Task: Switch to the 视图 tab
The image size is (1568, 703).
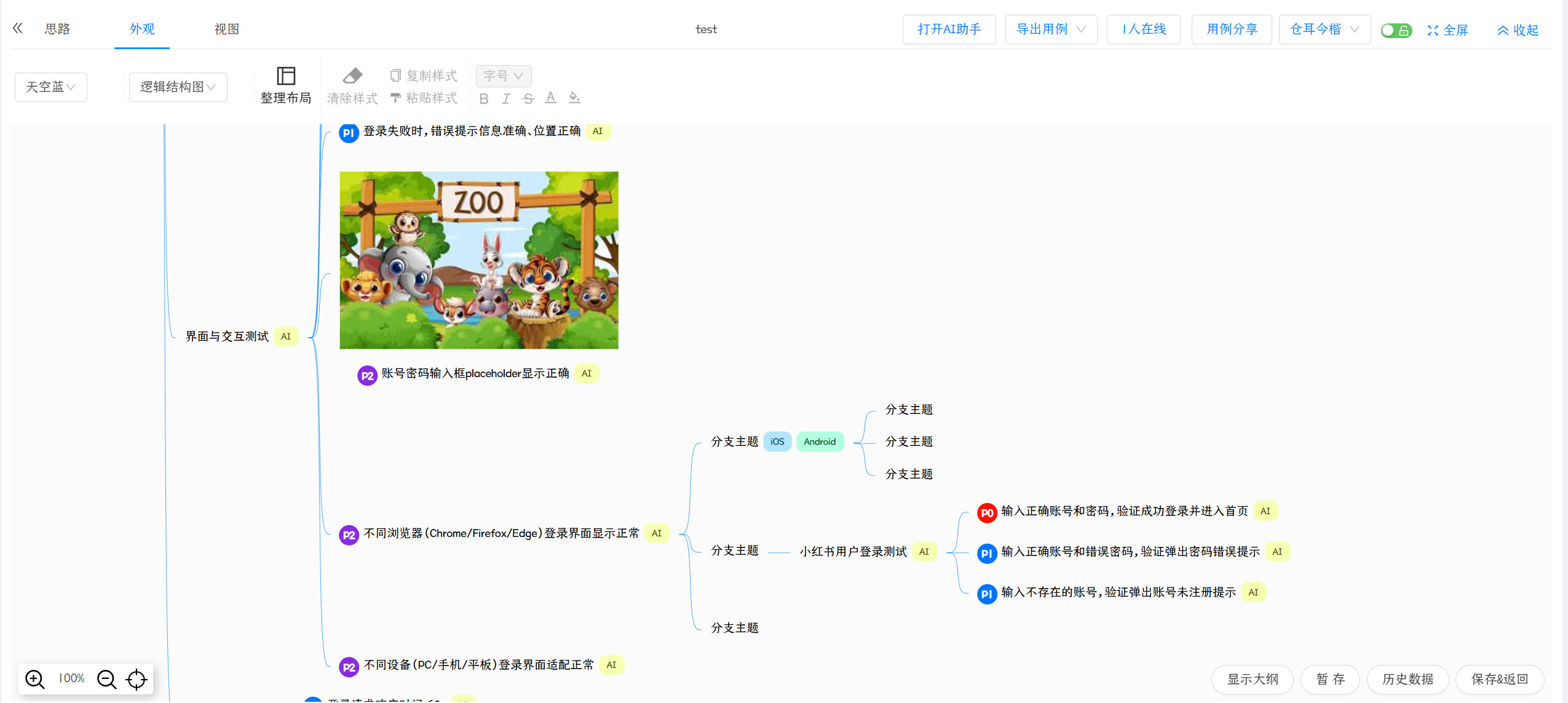Action: [x=226, y=29]
